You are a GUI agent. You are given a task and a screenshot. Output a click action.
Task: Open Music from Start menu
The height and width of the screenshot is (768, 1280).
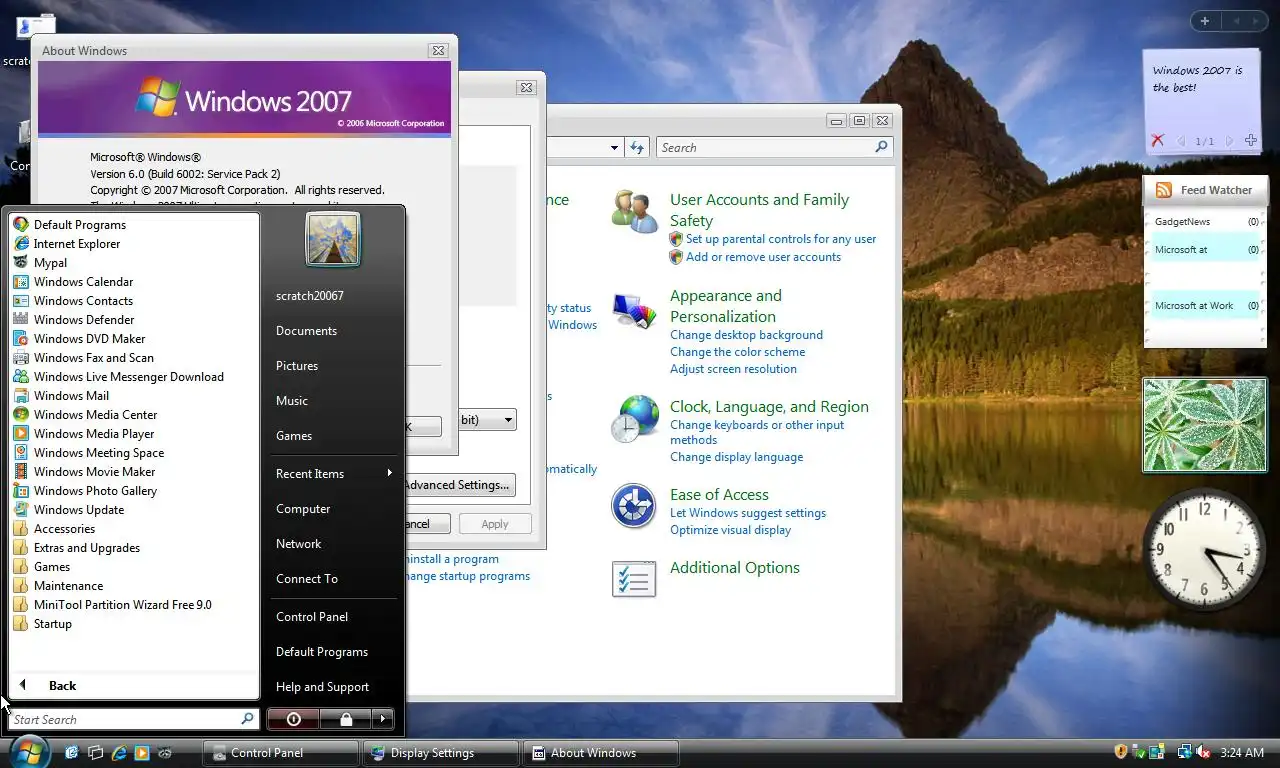tap(292, 401)
